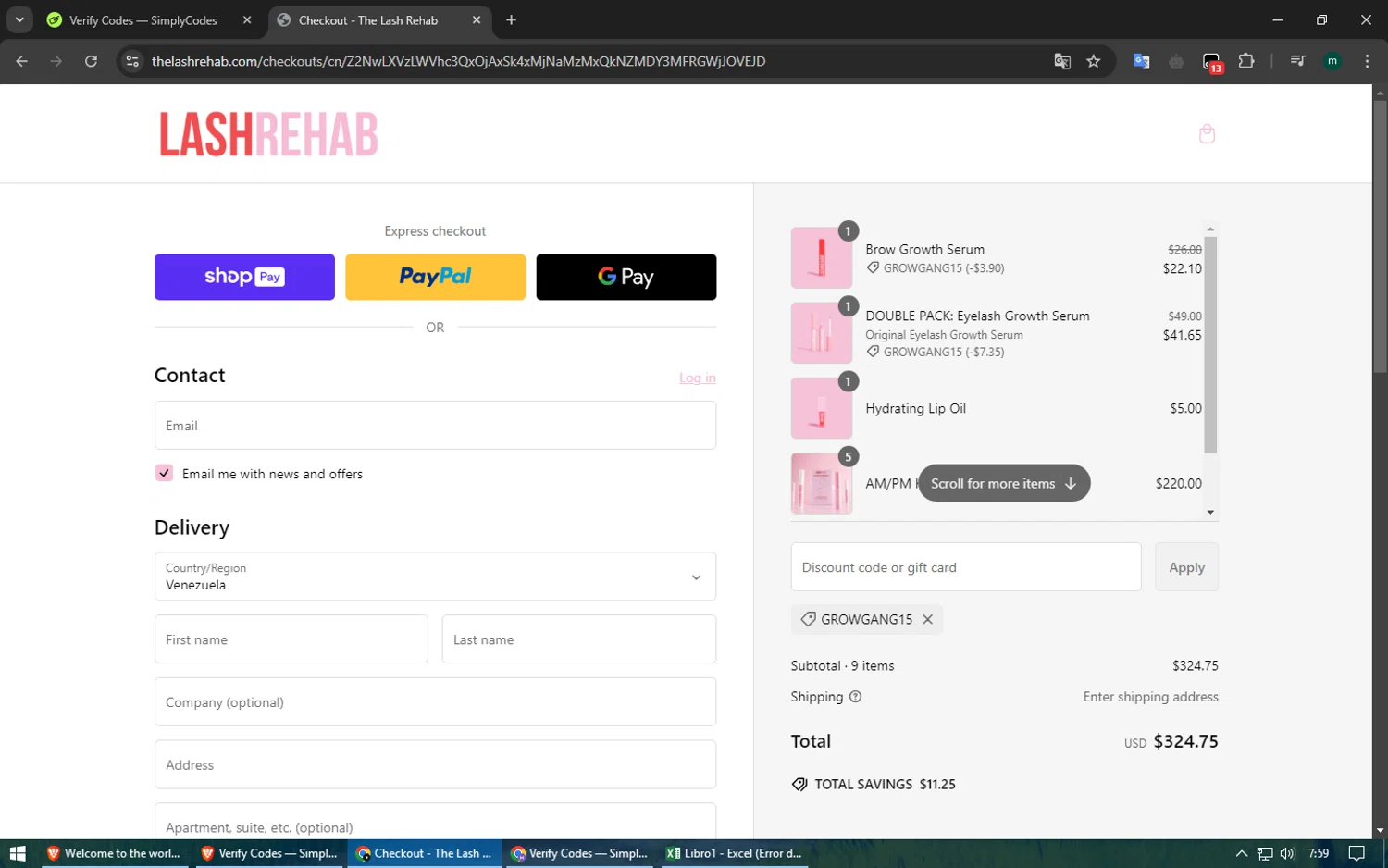Close the Verify Codes — SimplyCodes tab
Image resolution: width=1388 pixels, height=868 pixels.
[x=247, y=19]
